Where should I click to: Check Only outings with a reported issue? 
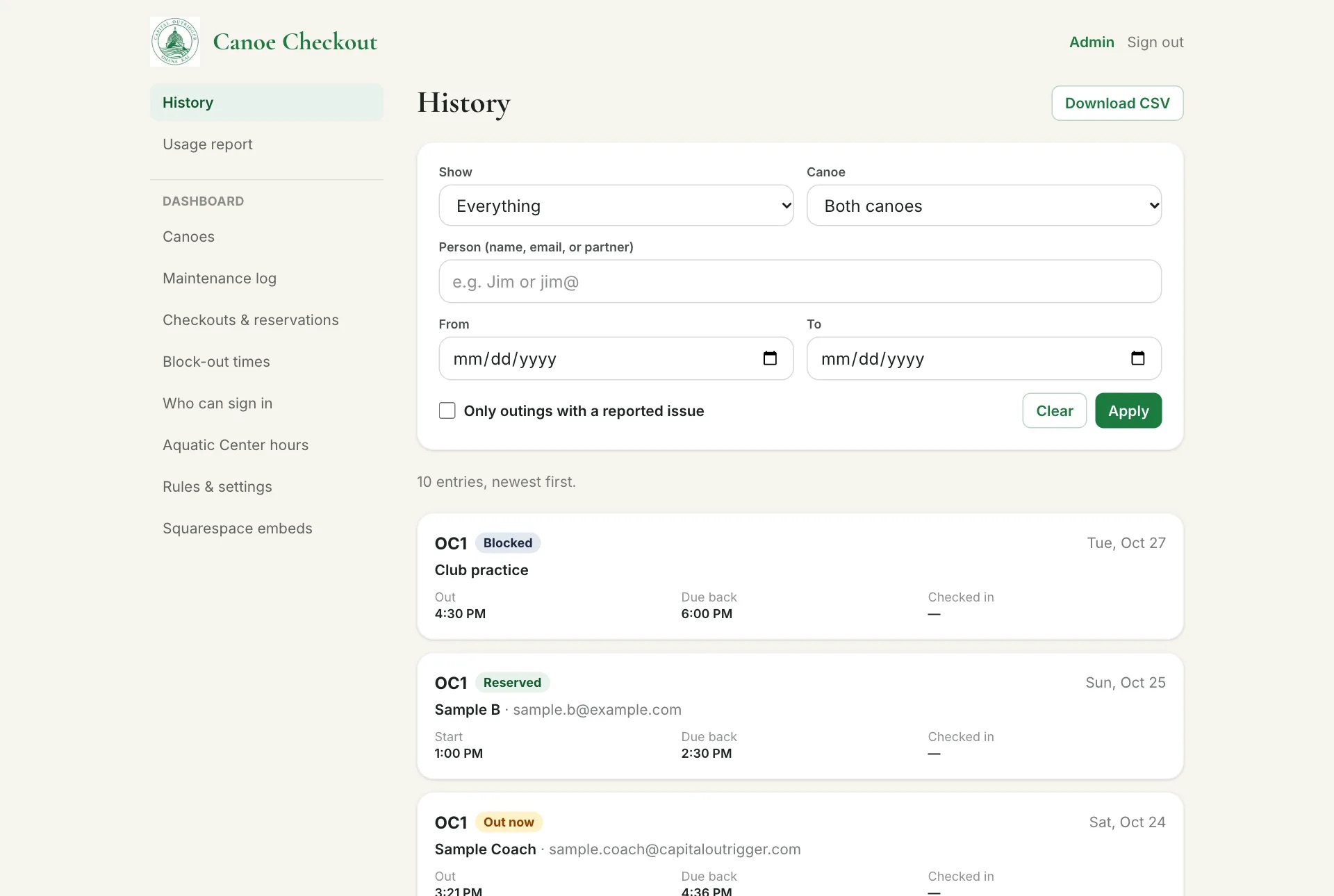(447, 410)
